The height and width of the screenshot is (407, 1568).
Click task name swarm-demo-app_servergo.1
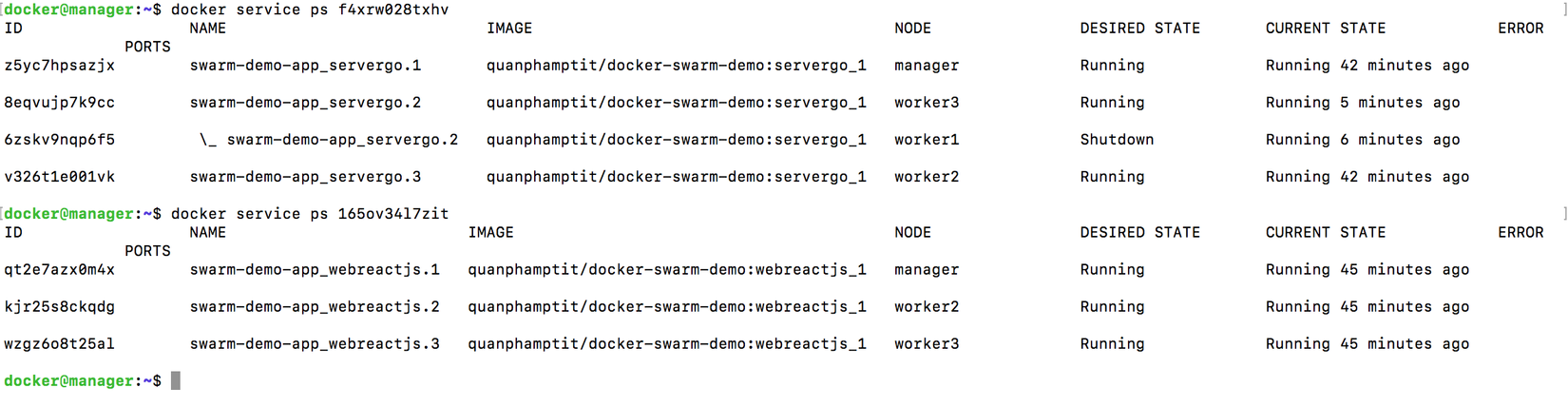click(x=305, y=66)
